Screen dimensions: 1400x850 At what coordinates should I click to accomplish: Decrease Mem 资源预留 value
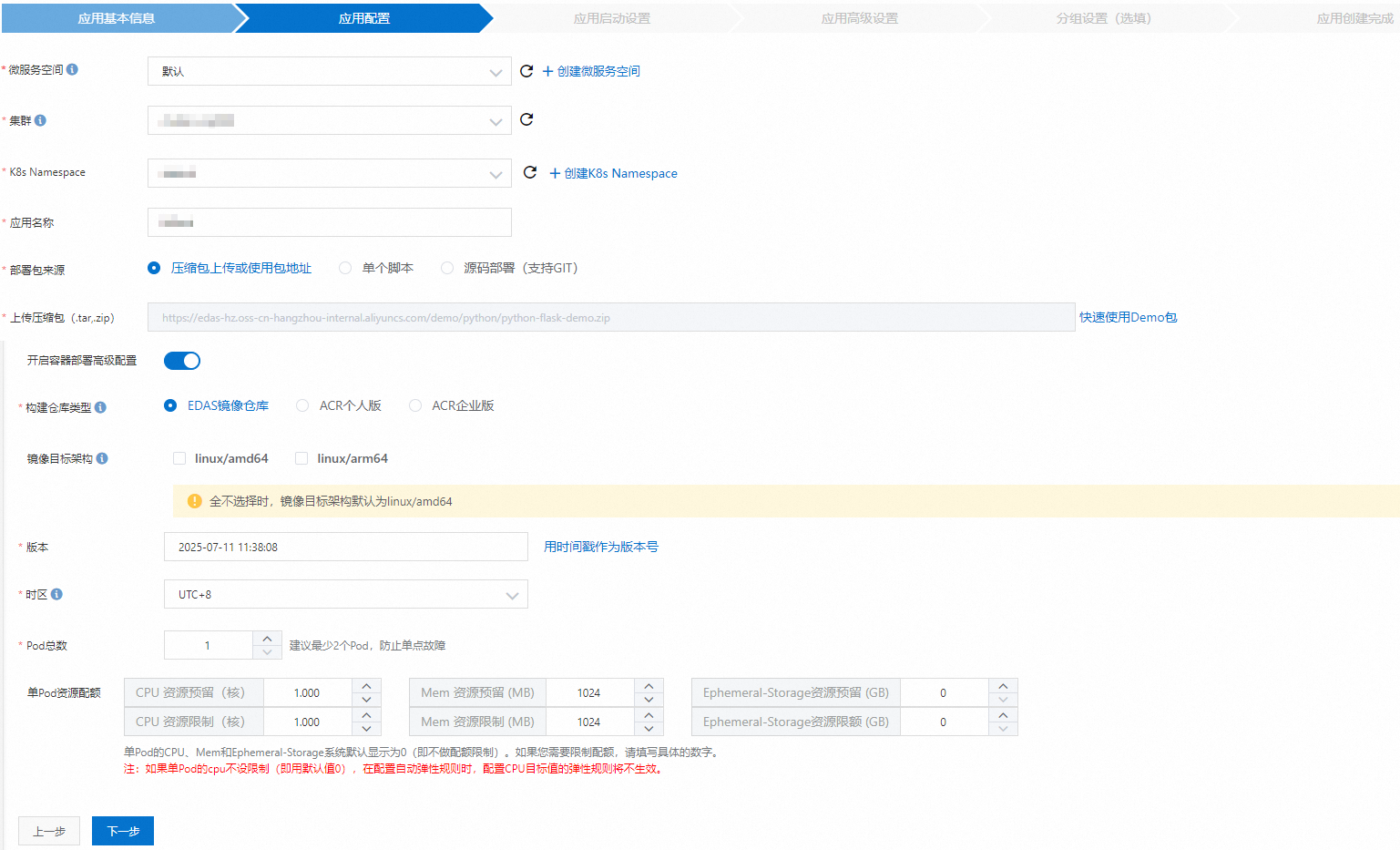(649, 700)
